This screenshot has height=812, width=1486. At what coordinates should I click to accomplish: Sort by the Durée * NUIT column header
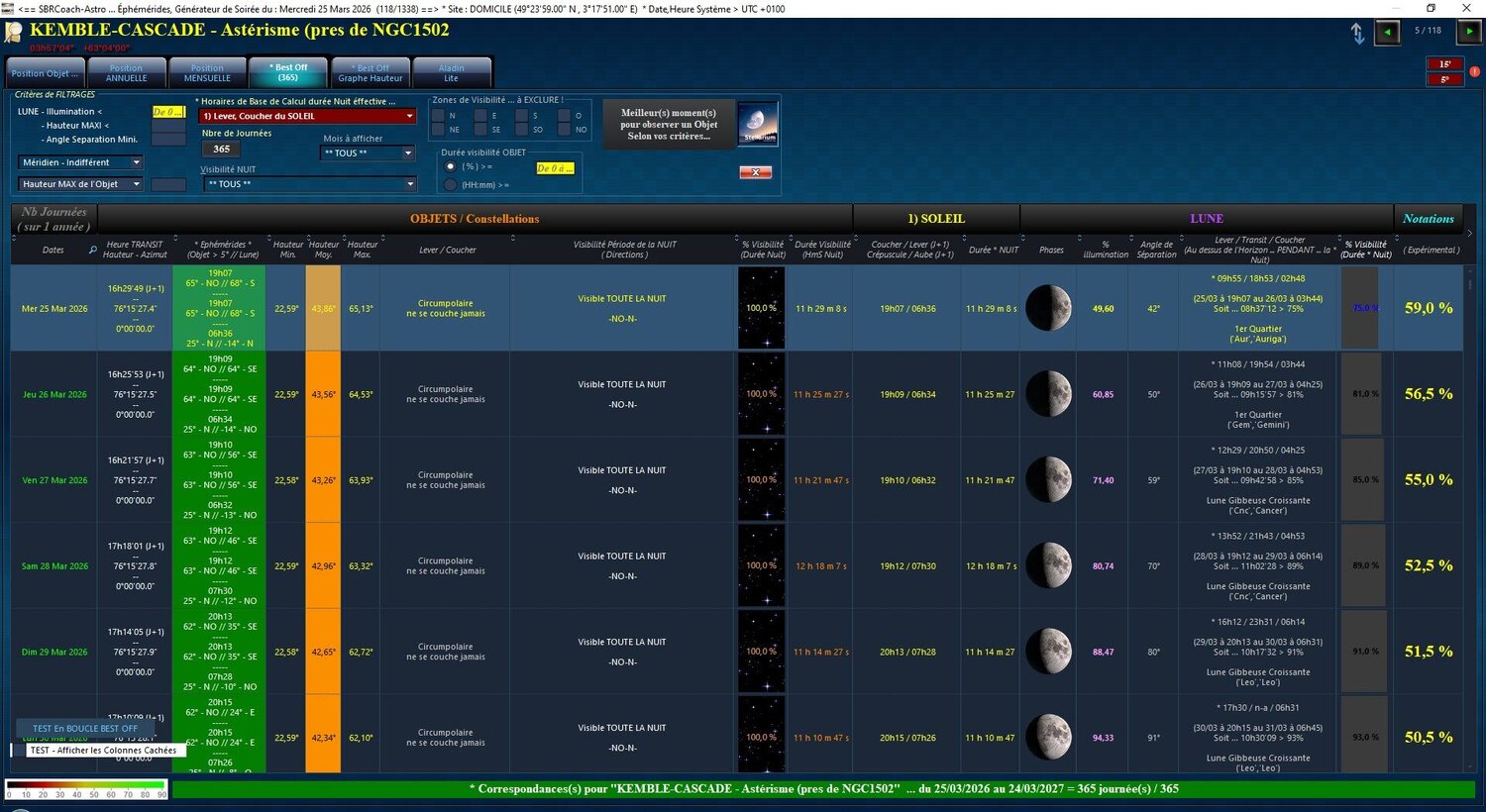(x=993, y=250)
